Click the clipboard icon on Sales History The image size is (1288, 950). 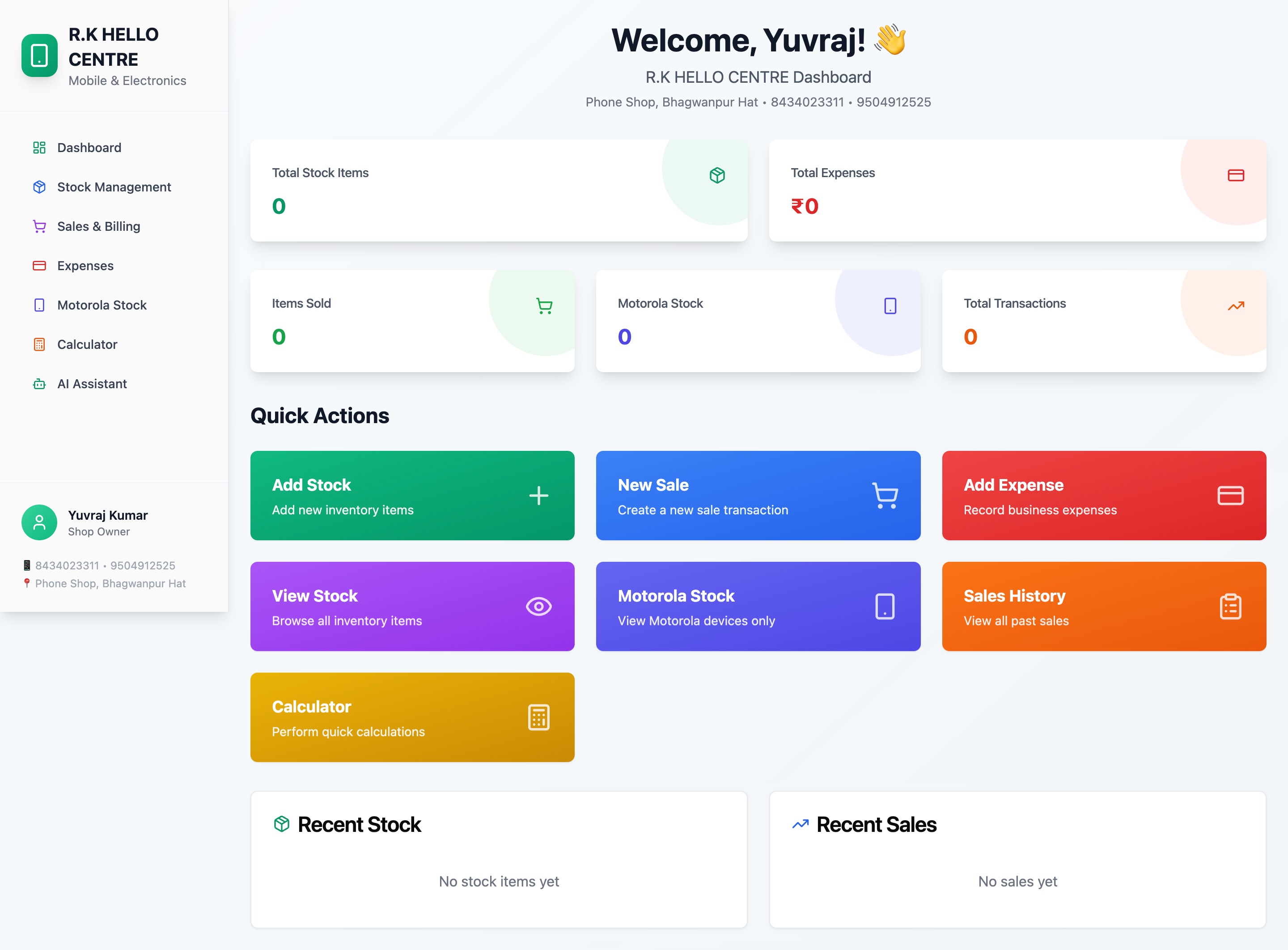coord(1230,606)
